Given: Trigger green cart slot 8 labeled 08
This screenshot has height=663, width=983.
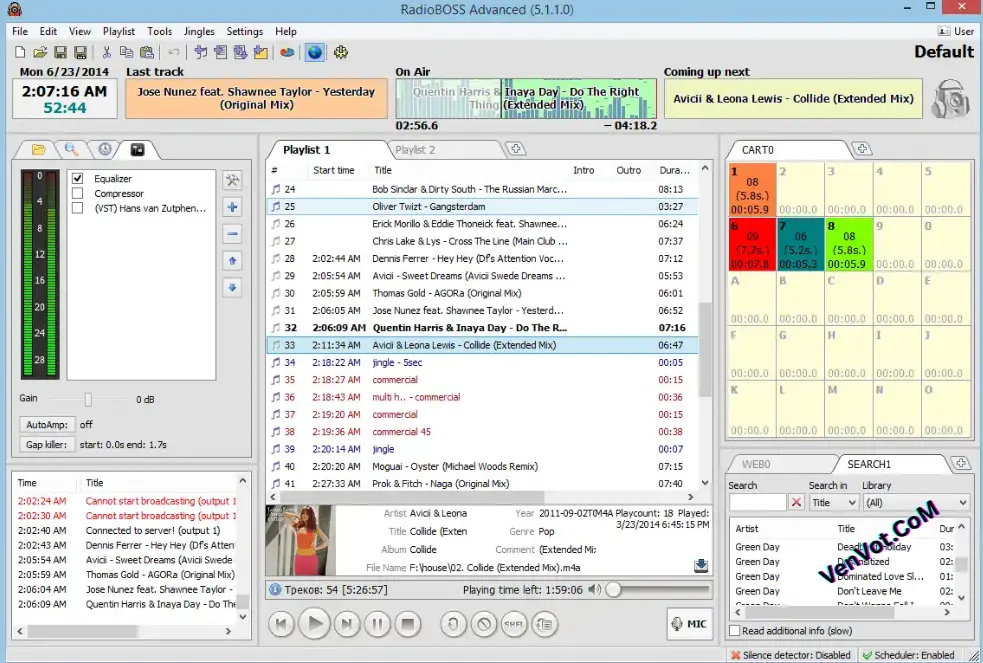Looking at the screenshot, I should point(849,244).
